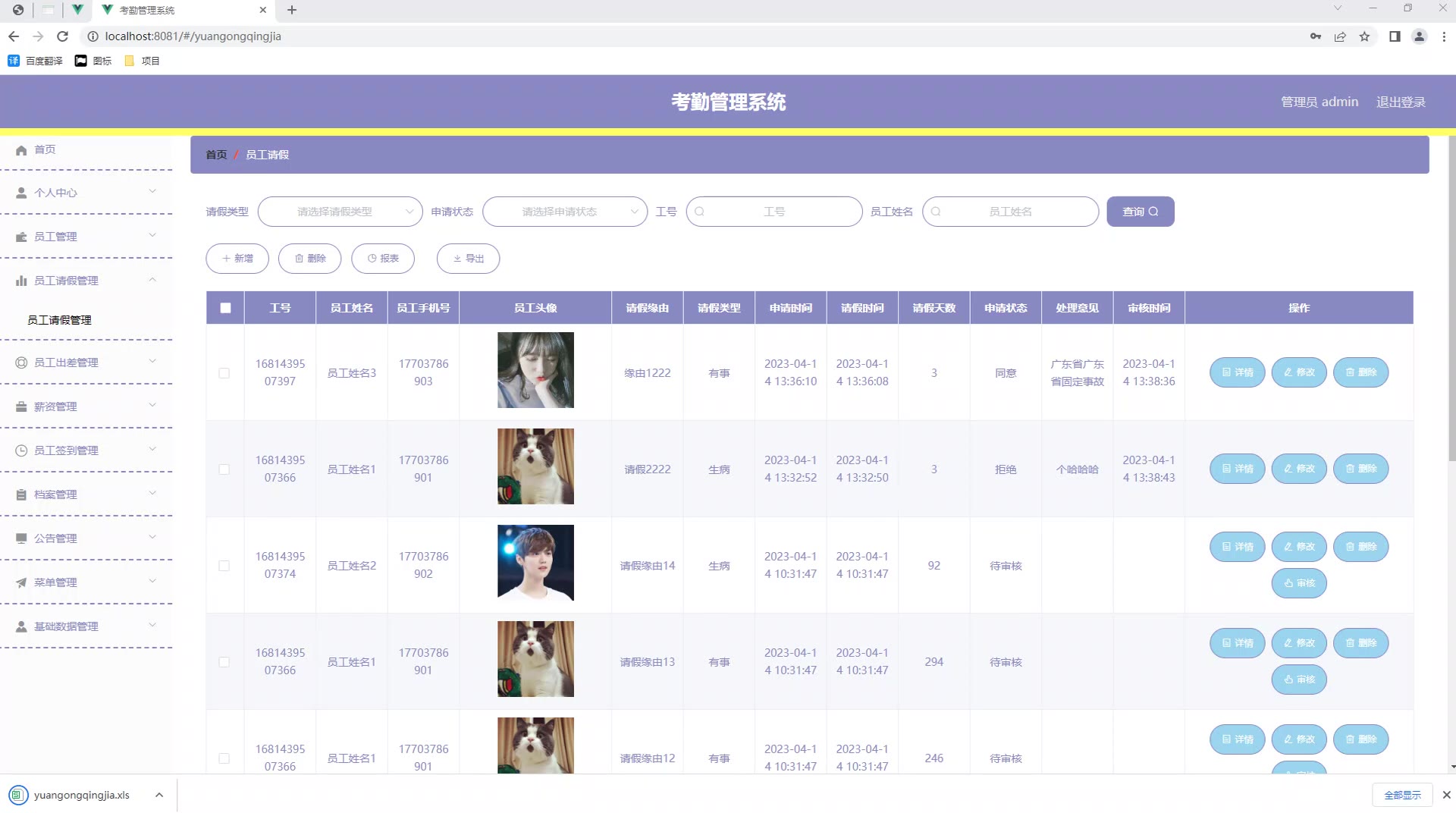The height and width of the screenshot is (813, 1456).
Task: Select the 员工请假管理 submenu item
Action: tap(59, 320)
